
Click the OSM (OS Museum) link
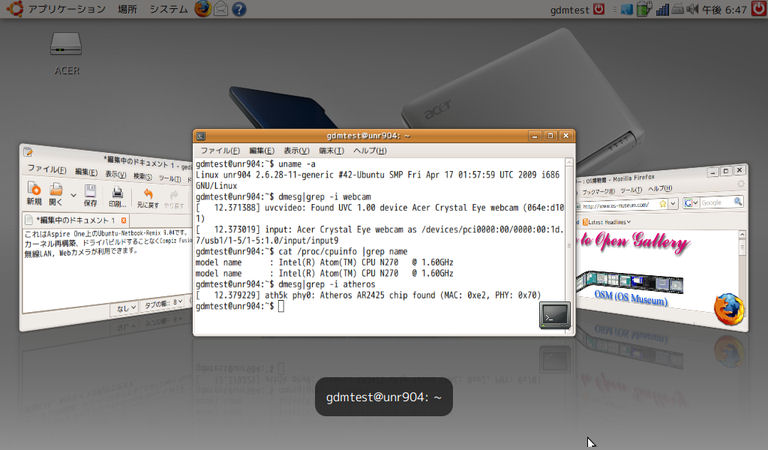[x=631, y=297]
